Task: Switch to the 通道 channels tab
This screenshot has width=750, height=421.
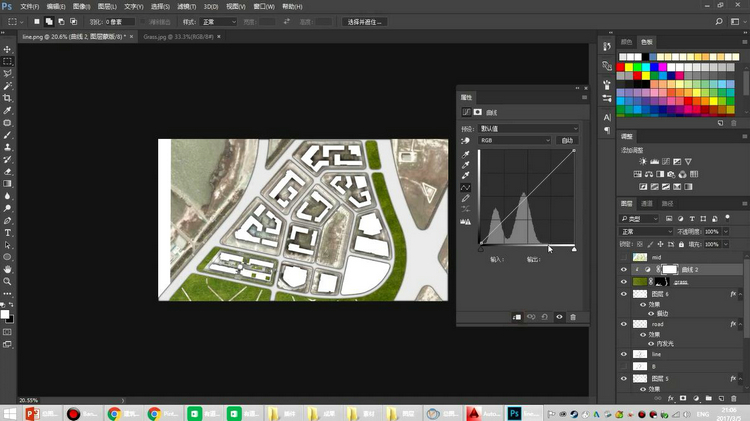Action: point(647,204)
